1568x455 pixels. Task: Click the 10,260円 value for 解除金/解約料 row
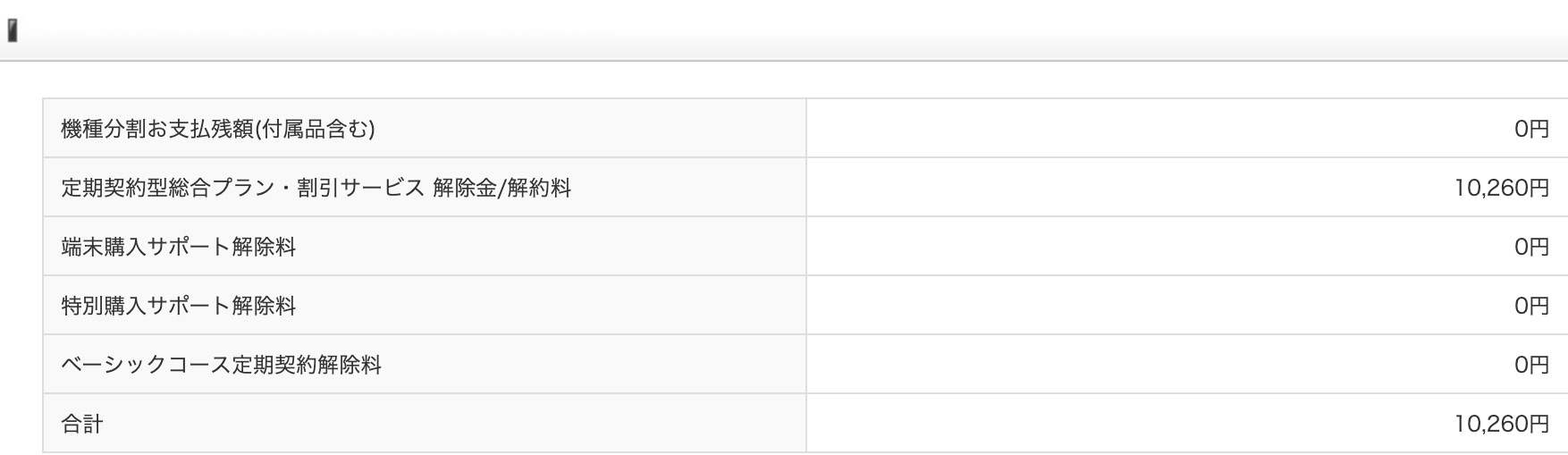pyautogui.click(x=1502, y=188)
